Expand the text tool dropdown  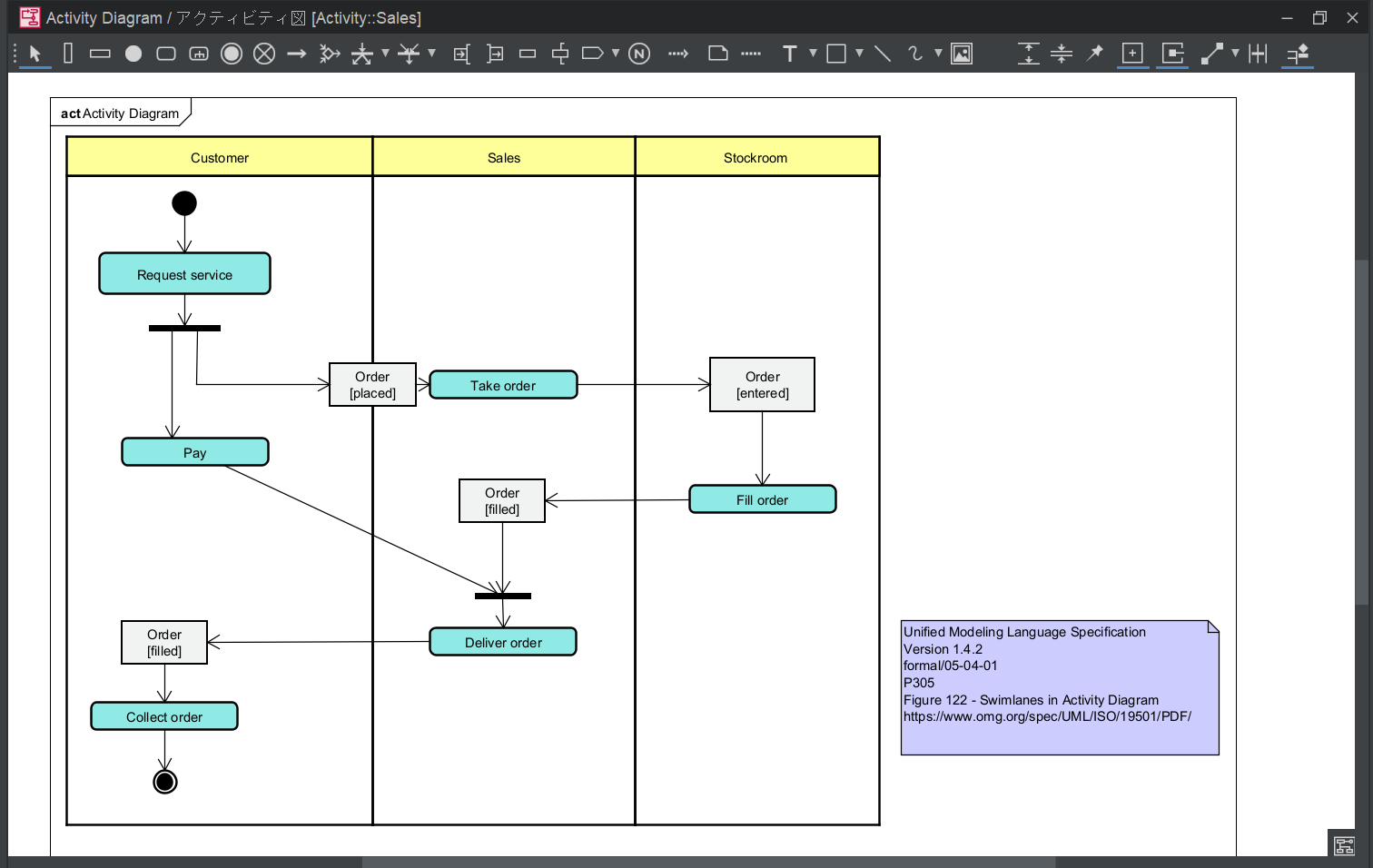813,53
